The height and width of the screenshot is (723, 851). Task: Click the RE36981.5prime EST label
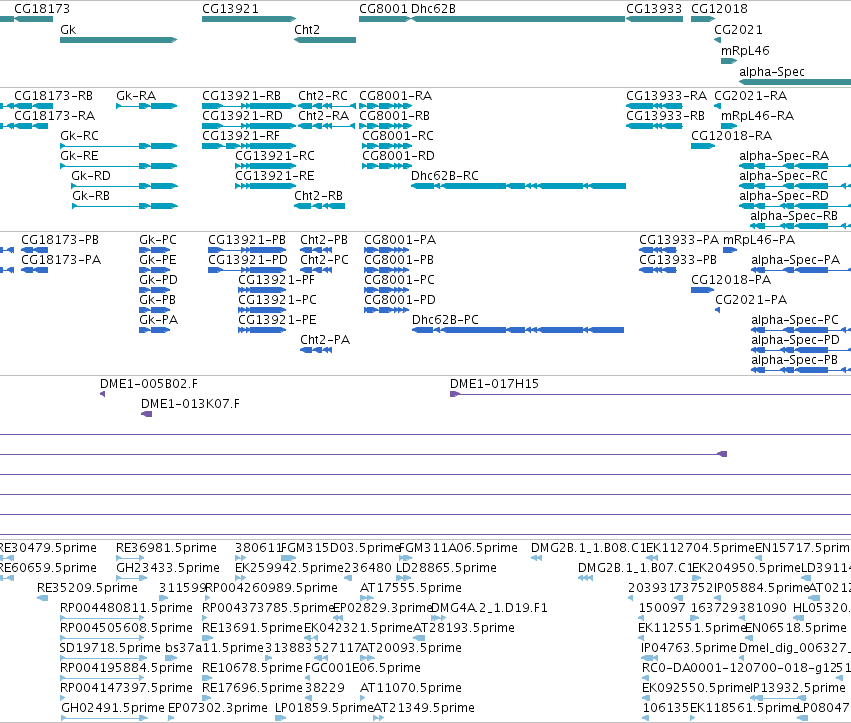click(x=166, y=548)
